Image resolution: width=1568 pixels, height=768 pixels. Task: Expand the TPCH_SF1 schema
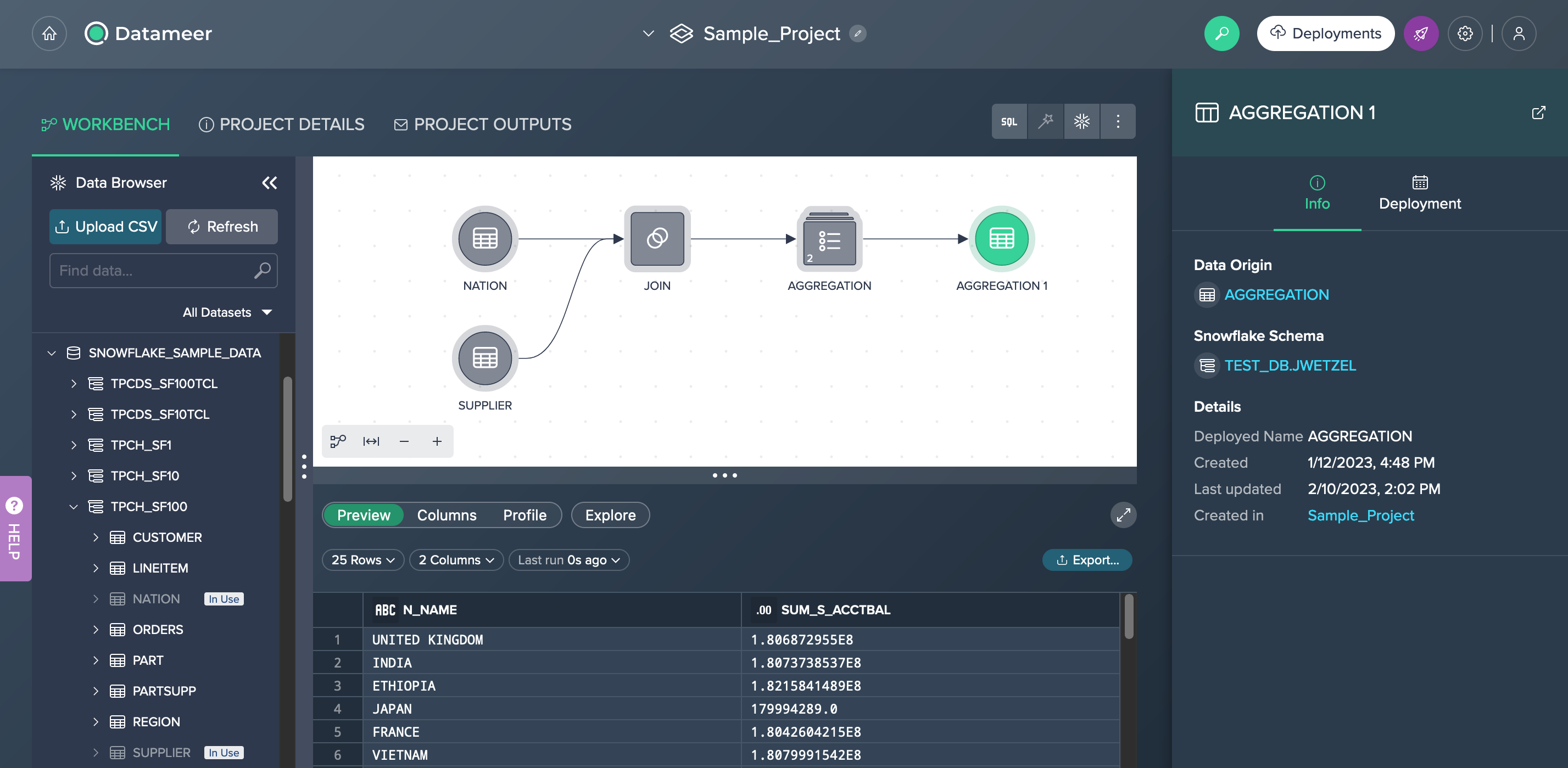click(x=74, y=445)
